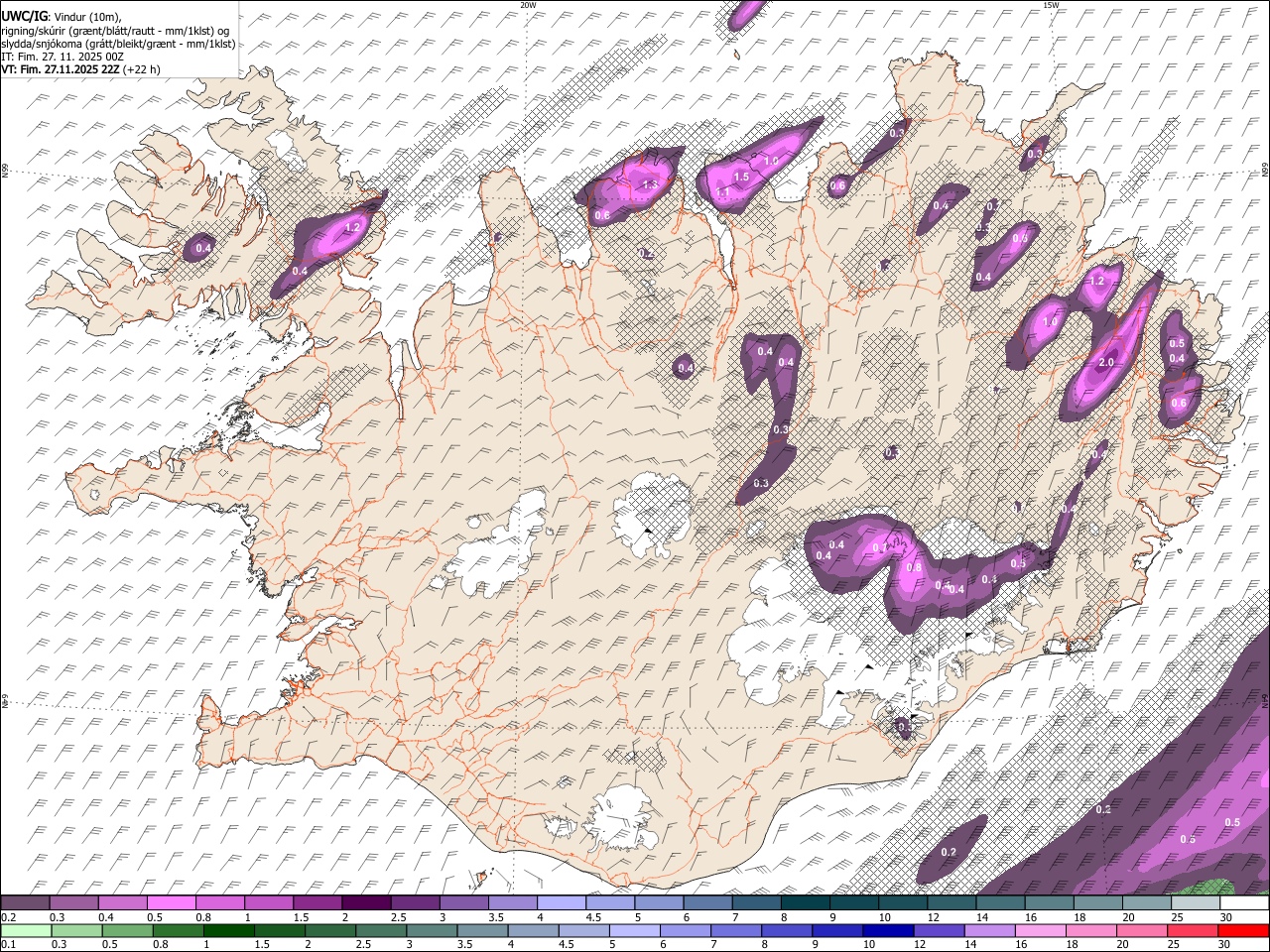Image resolution: width=1270 pixels, height=952 pixels.
Task: Select the upper legend swatch starting at 25
Action: 1196,903
